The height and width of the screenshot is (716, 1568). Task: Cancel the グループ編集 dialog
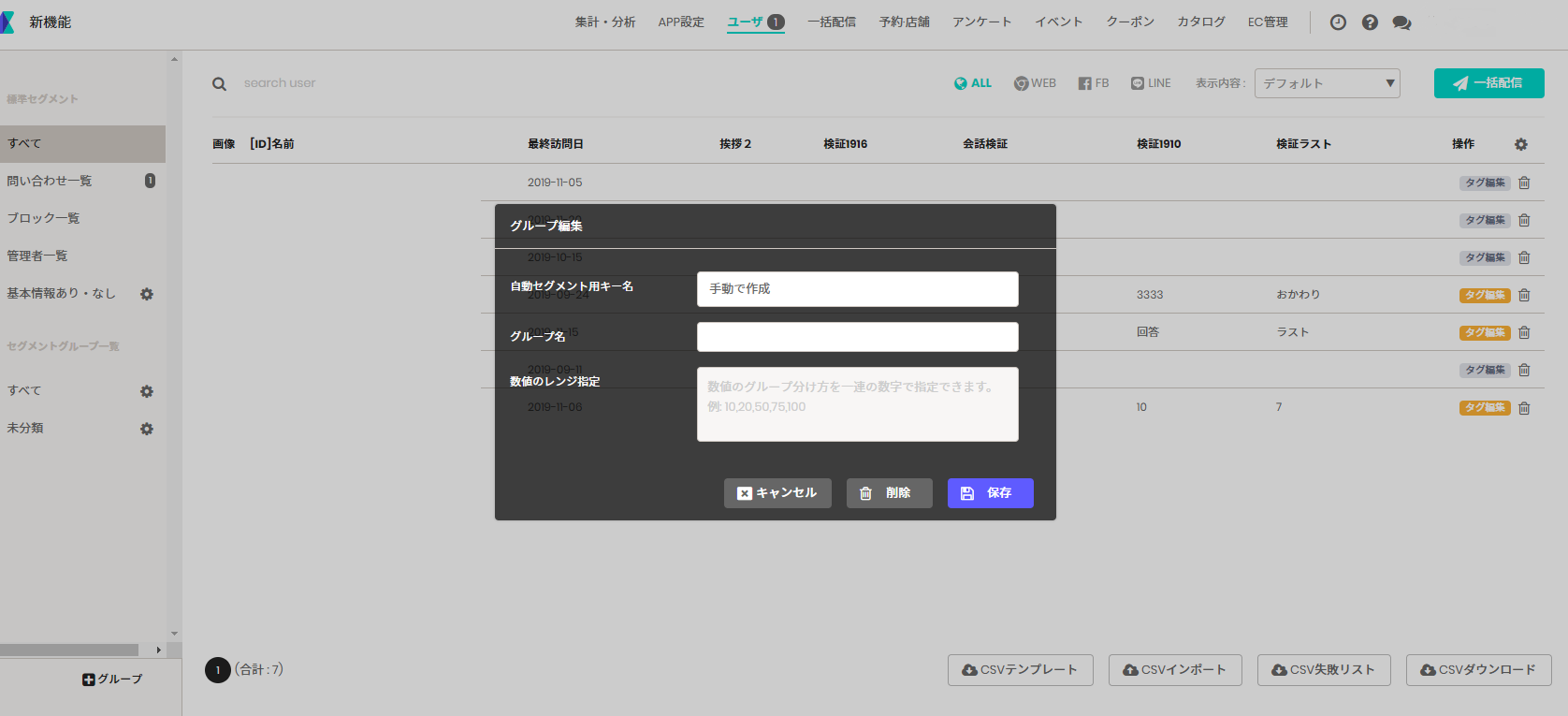tap(777, 493)
